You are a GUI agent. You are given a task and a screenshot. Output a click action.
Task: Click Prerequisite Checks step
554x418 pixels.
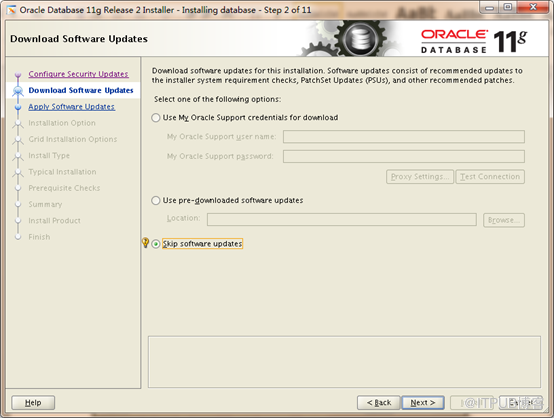click(x=64, y=188)
